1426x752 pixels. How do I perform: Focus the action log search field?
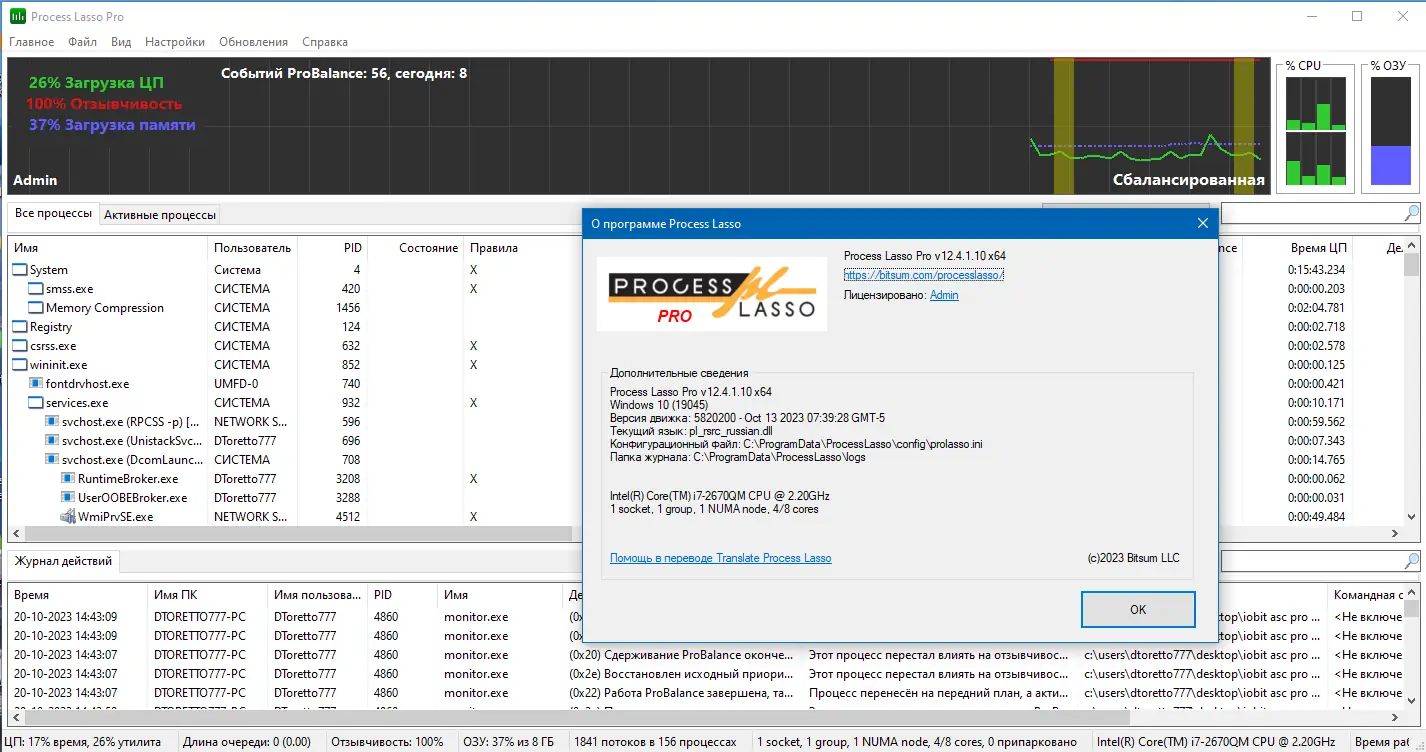tap(1311, 561)
